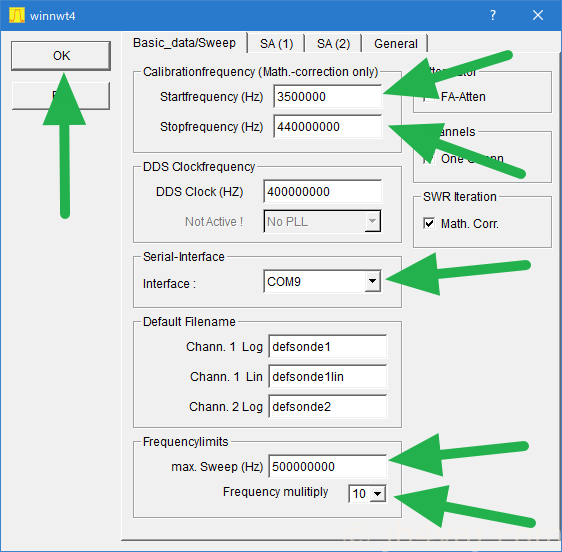This screenshot has width=562, height=552.
Task: Open the help question mark button
Action: [x=493, y=15]
